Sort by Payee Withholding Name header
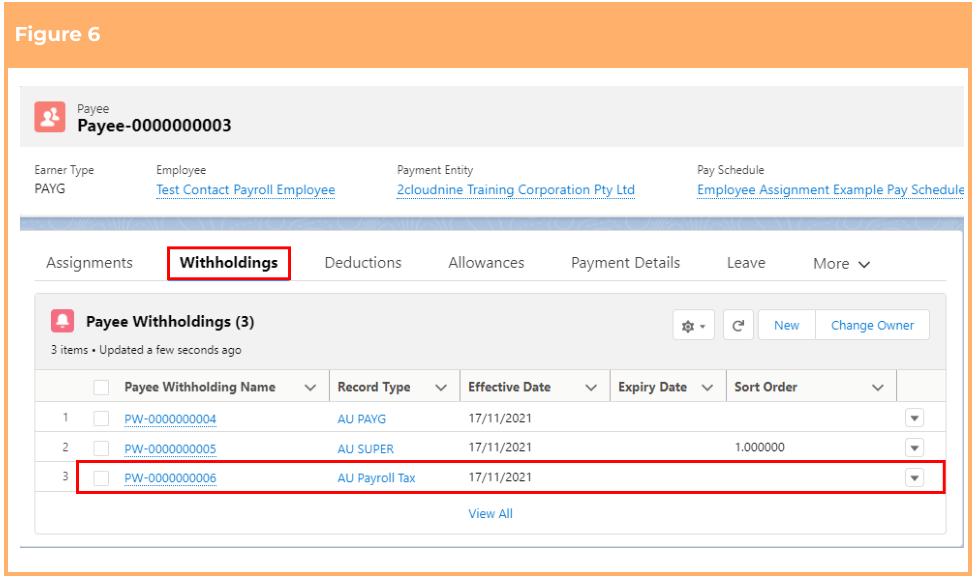 [200, 387]
